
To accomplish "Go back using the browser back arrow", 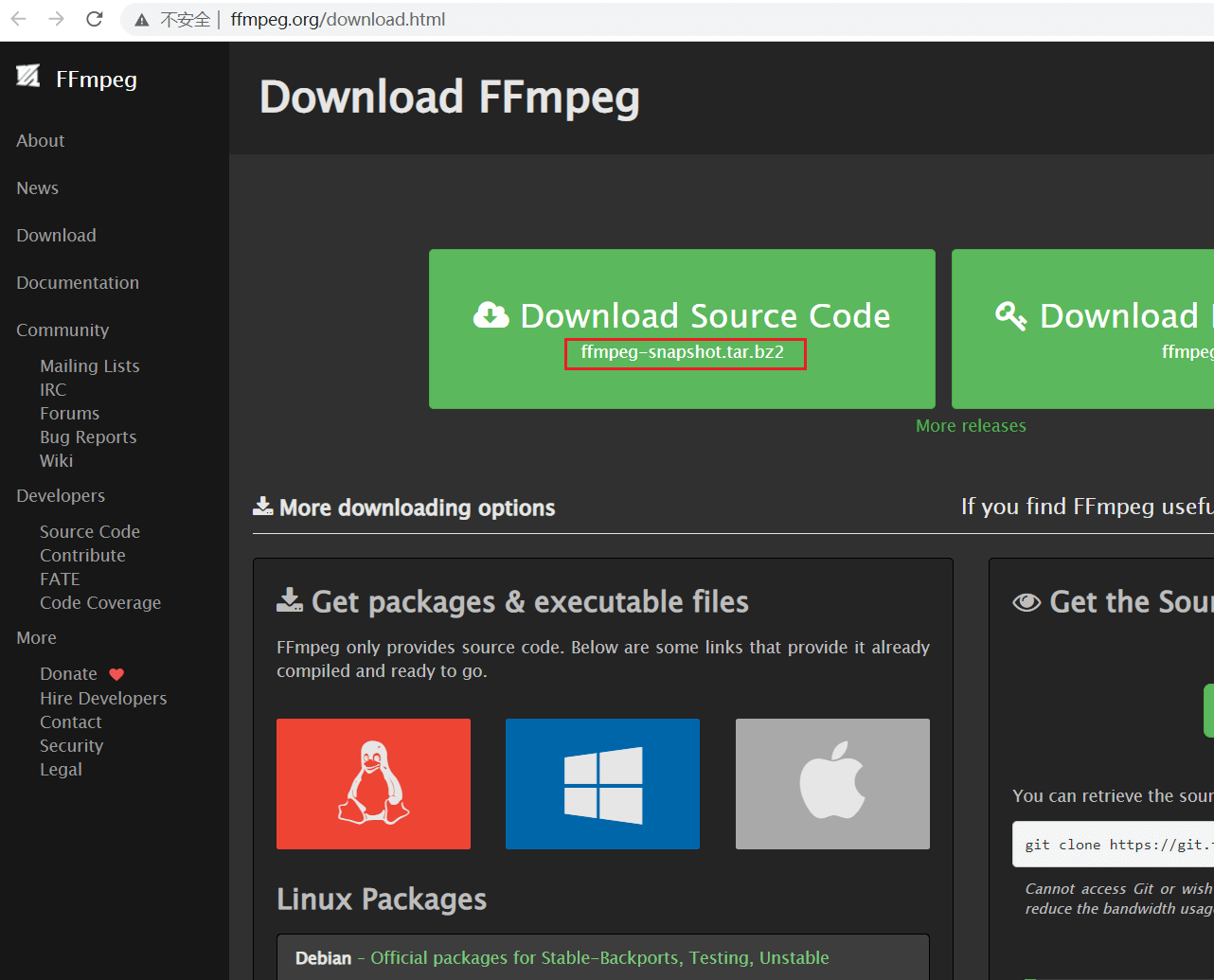I will coord(19,19).
